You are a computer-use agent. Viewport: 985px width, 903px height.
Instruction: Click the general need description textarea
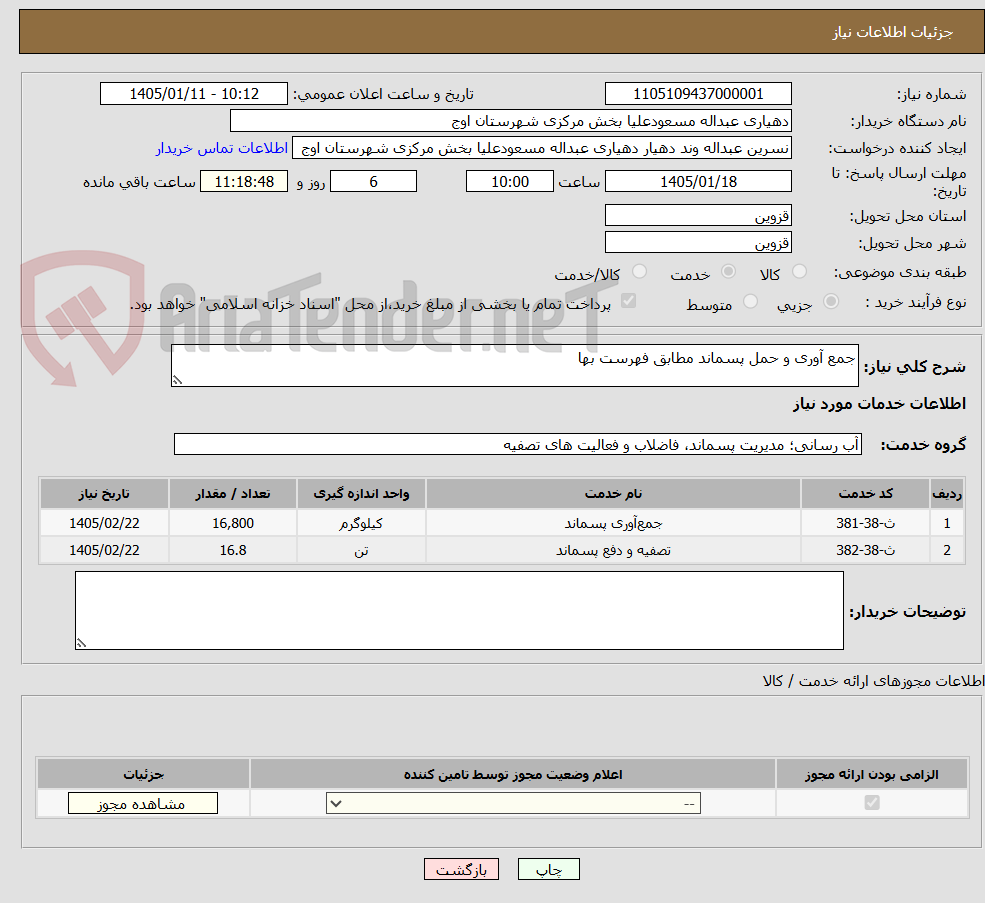(514, 365)
